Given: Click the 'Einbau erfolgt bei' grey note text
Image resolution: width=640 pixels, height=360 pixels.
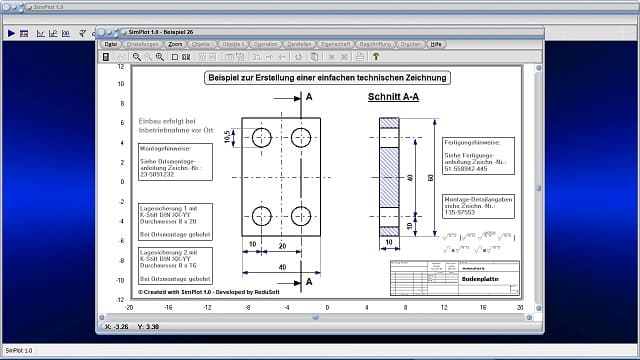Looking at the screenshot, I should click(167, 121).
